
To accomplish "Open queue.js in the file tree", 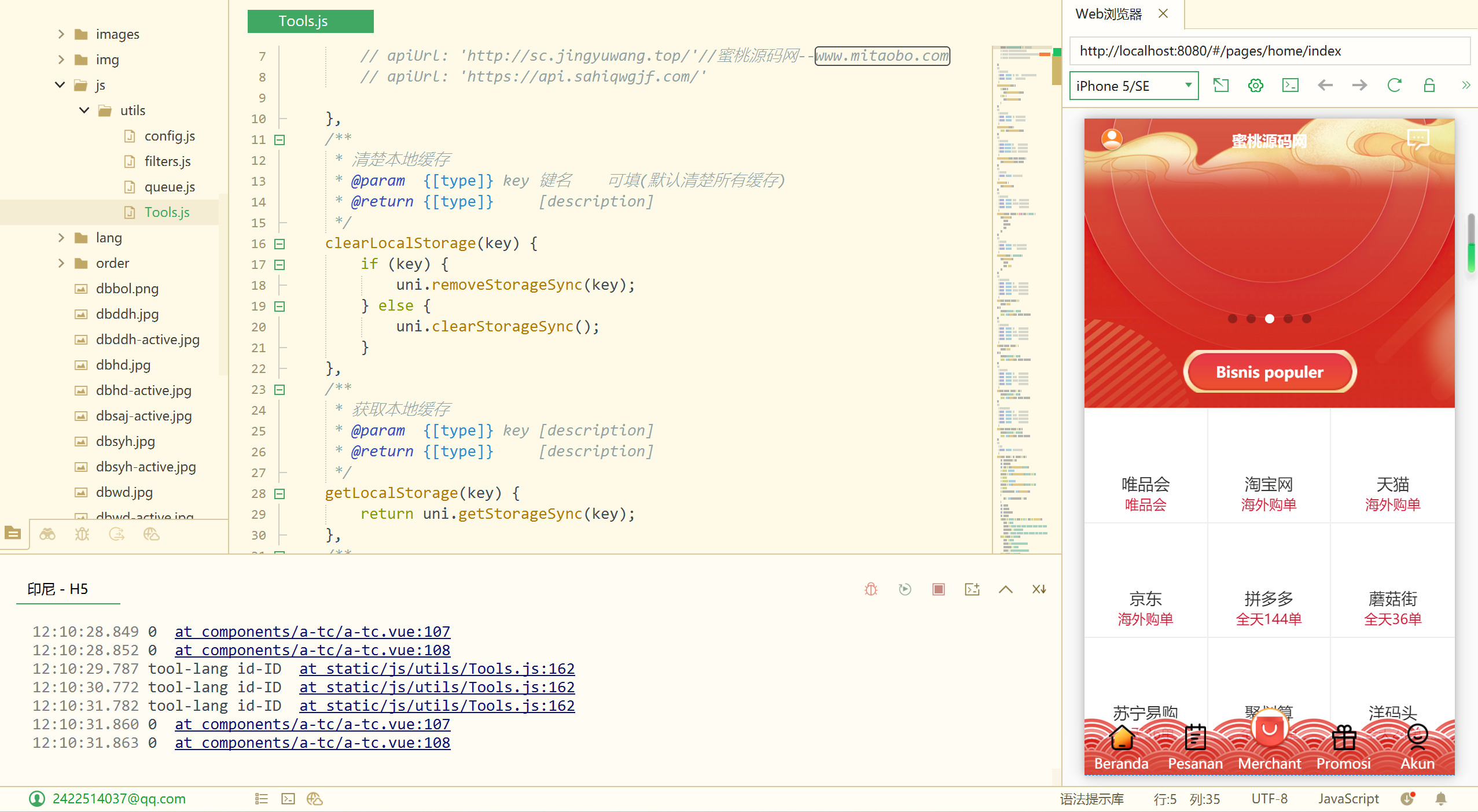I will pyautogui.click(x=170, y=187).
